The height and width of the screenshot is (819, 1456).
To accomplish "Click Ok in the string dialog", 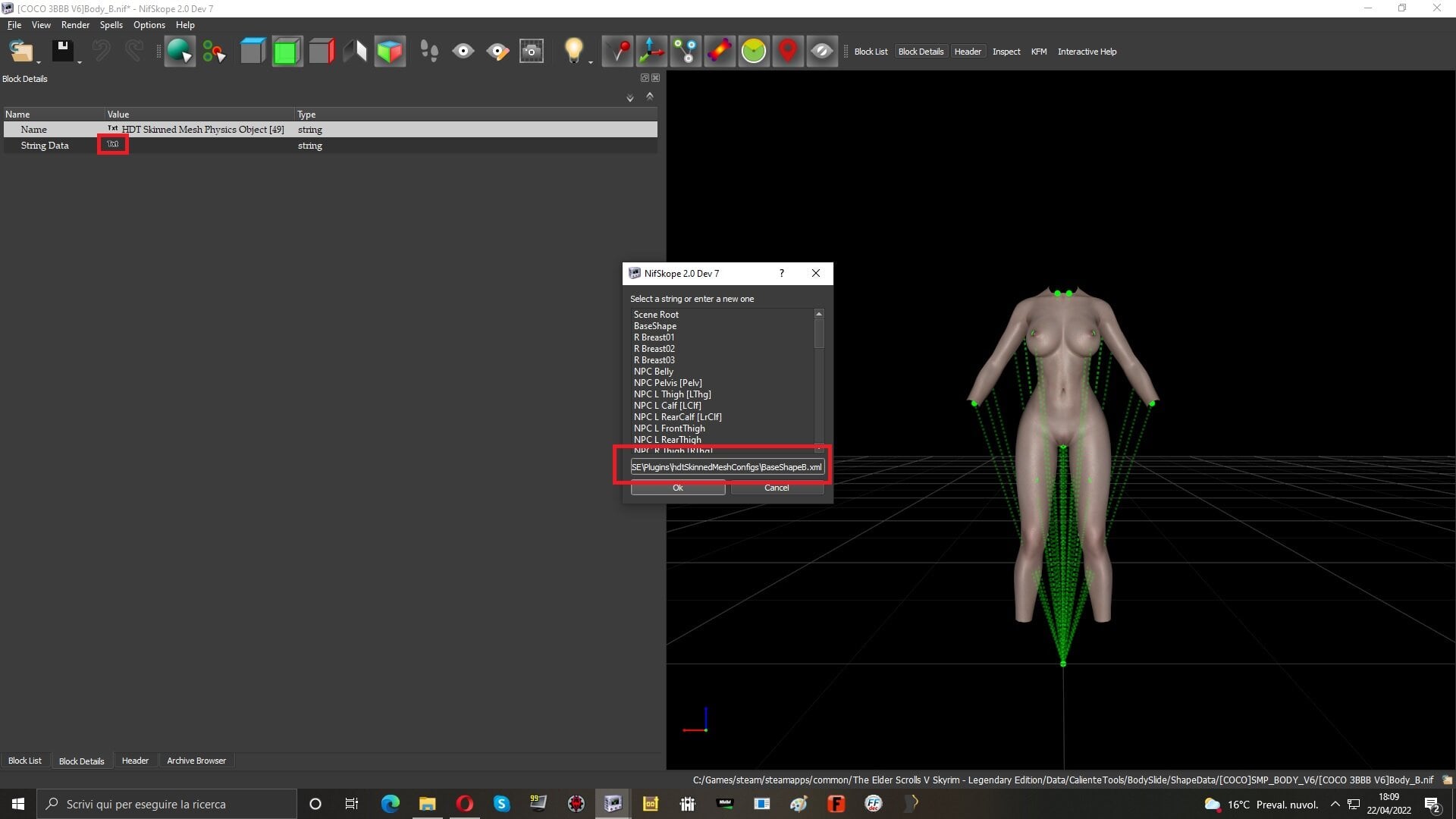I will pos(678,488).
